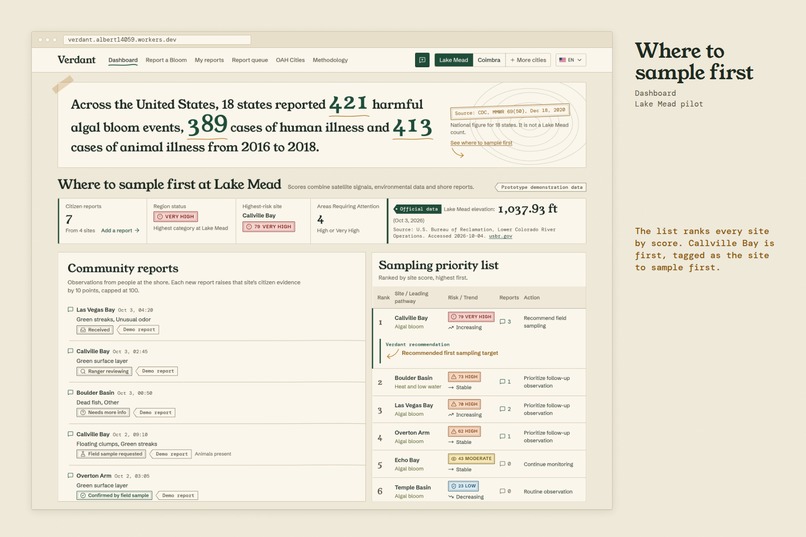Switch to the Coimbra city tab
The width and height of the screenshot is (806, 537).
(x=489, y=60)
